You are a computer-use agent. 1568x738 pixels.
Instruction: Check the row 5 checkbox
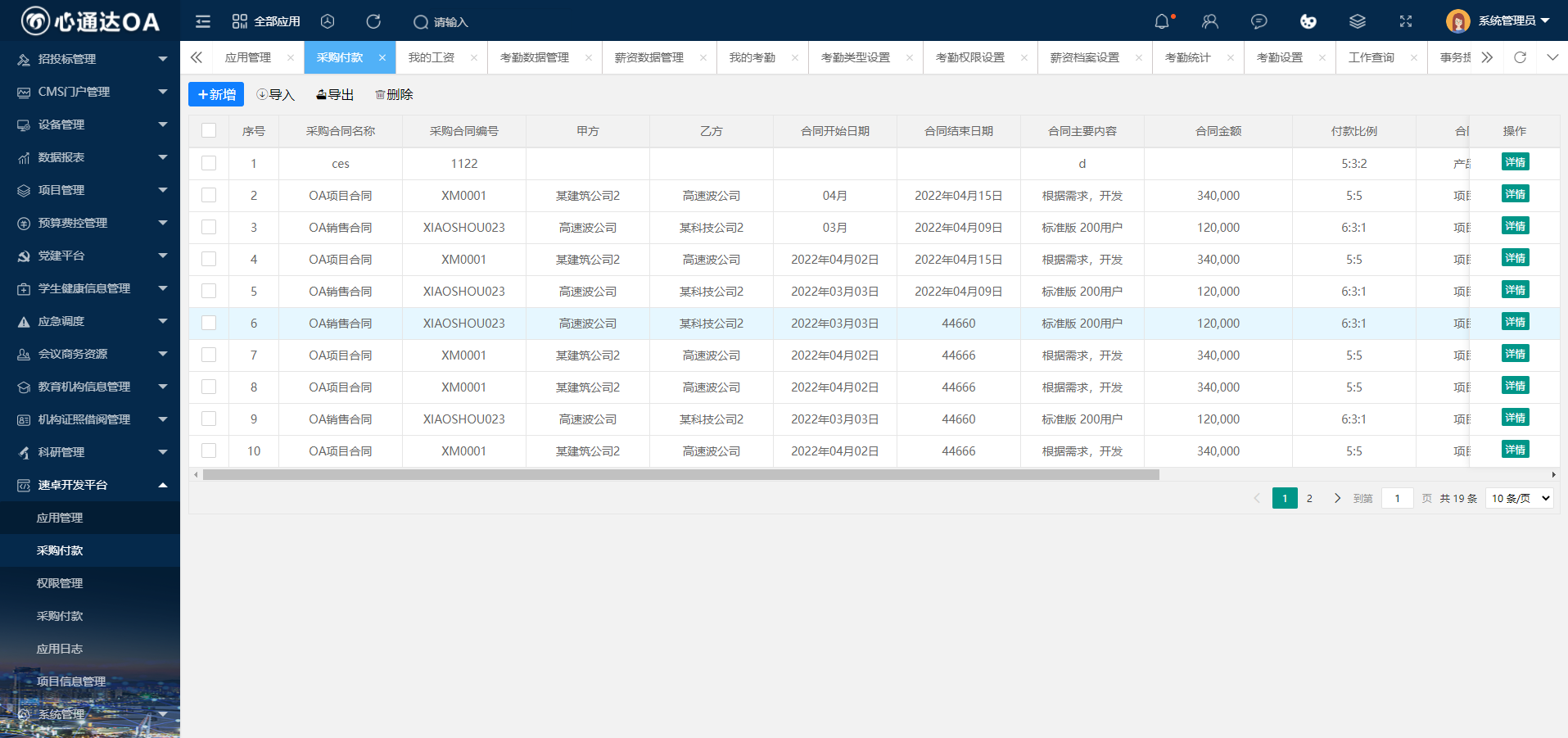tap(209, 291)
